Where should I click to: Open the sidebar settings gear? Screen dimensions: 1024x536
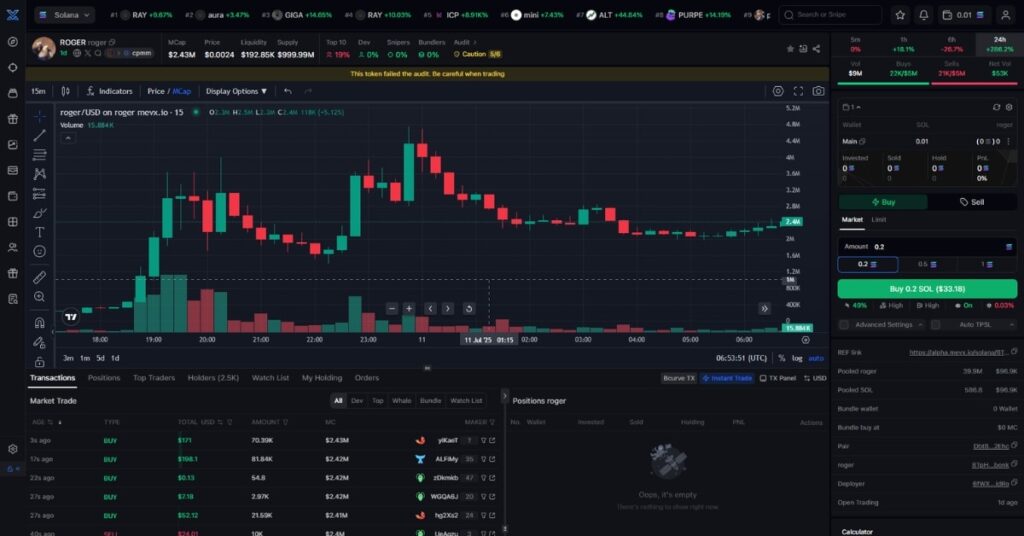click(12, 449)
